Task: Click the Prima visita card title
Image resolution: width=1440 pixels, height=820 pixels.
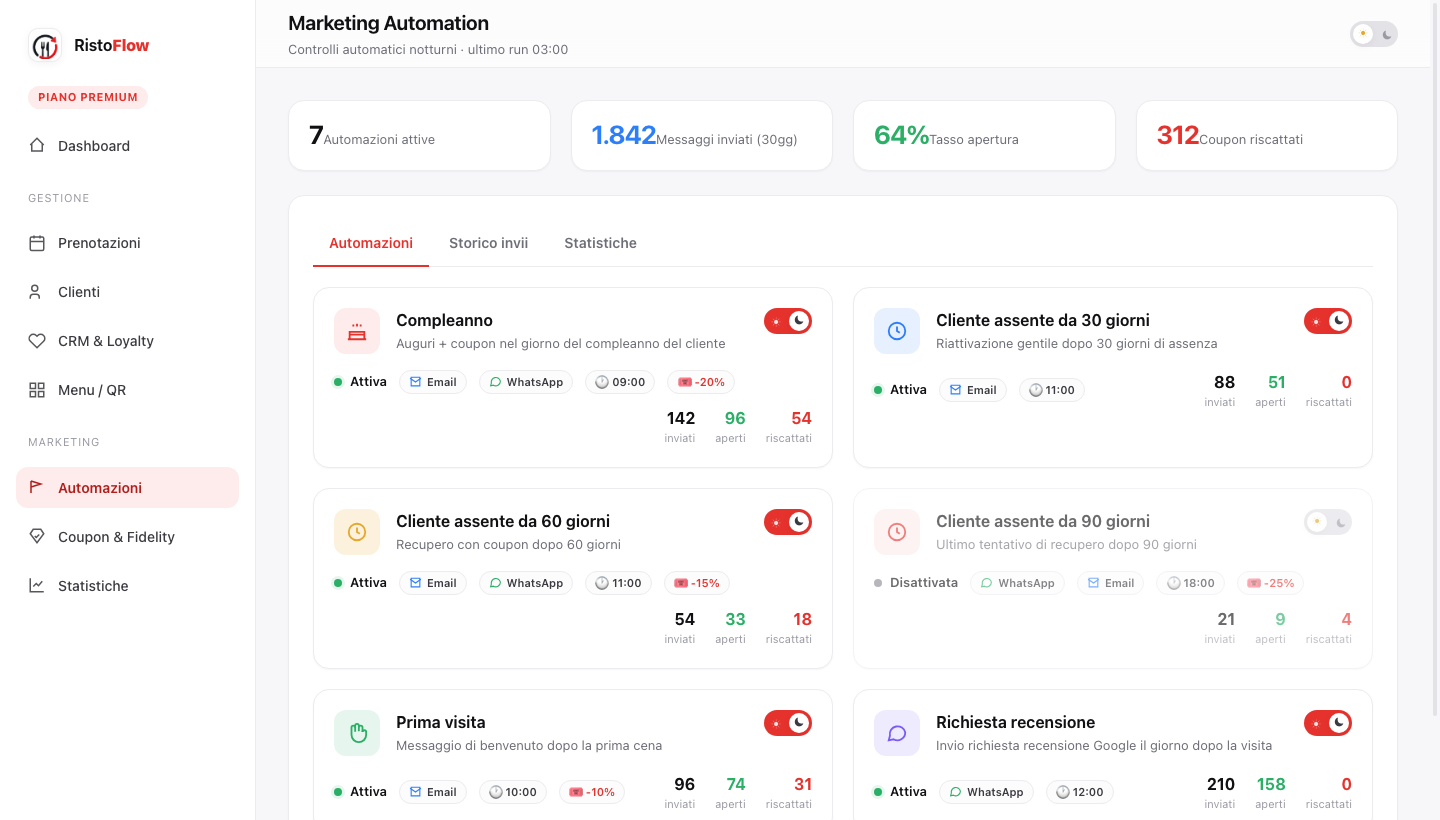Action: [441, 722]
